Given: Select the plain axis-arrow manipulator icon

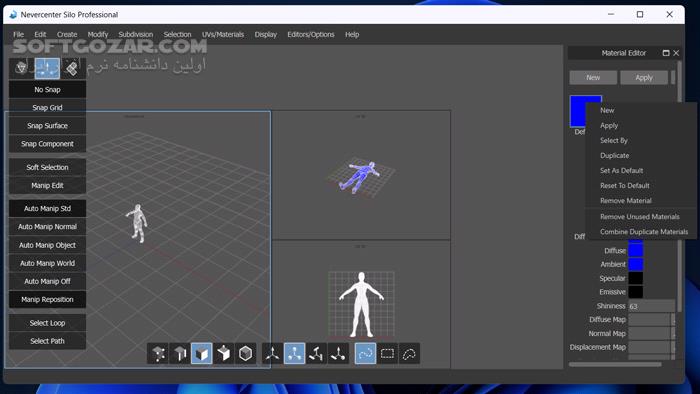Looking at the screenshot, I should pyautogui.click(x=272, y=354).
